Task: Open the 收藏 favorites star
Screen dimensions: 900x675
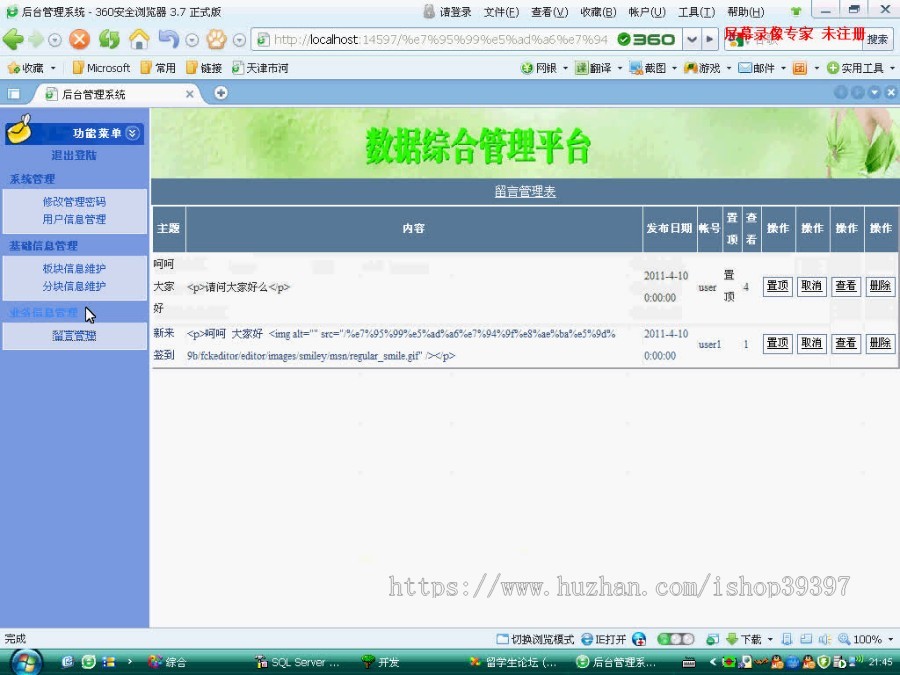Action: [25, 68]
